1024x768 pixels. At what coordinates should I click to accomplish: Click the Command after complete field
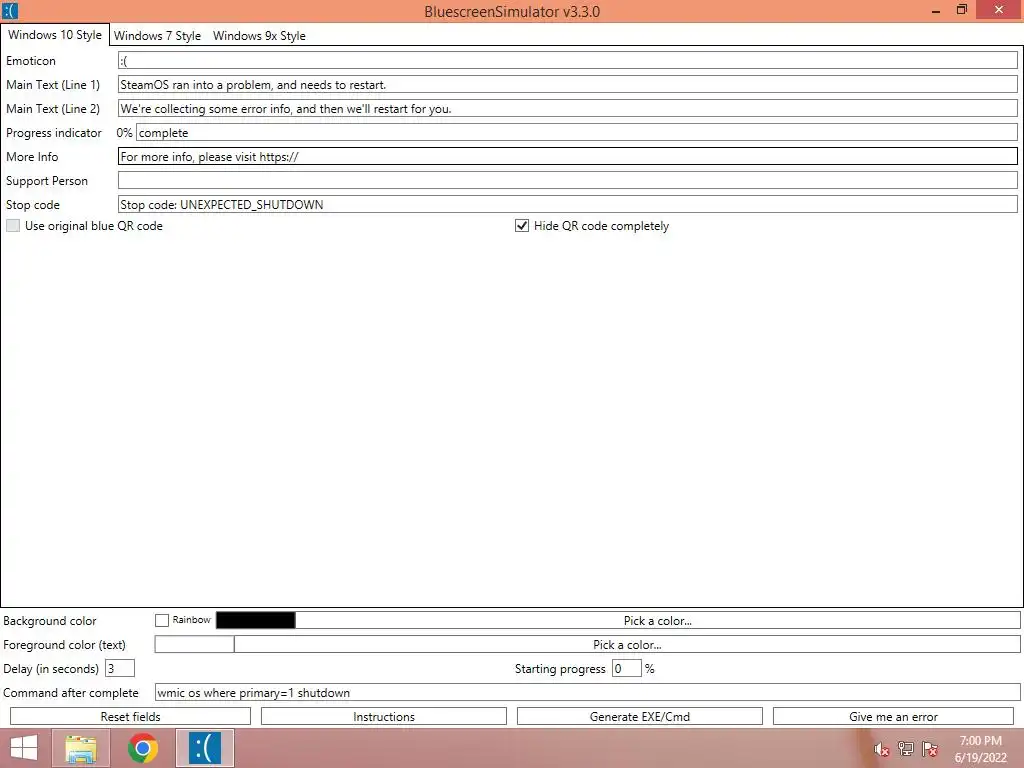pyautogui.click(x=588, y=692)
